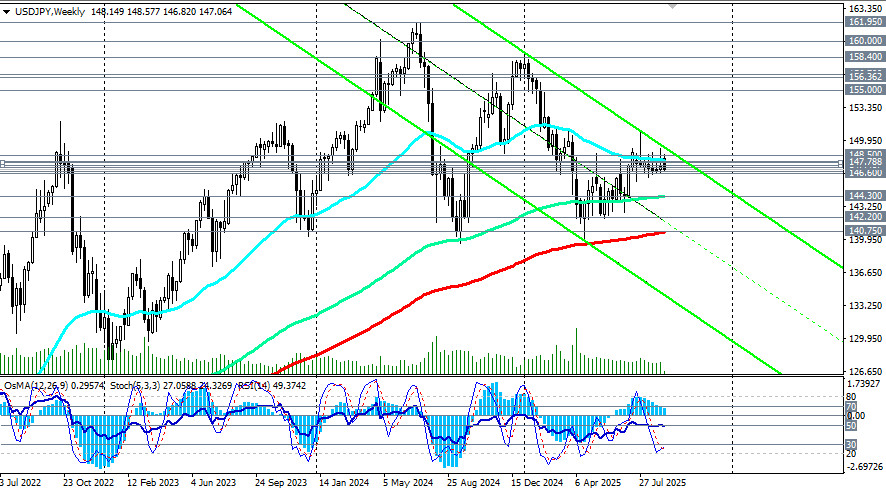The image size is (886, 490).
Task: Select the 160.000 price level label
Action: tap(864, 41)
